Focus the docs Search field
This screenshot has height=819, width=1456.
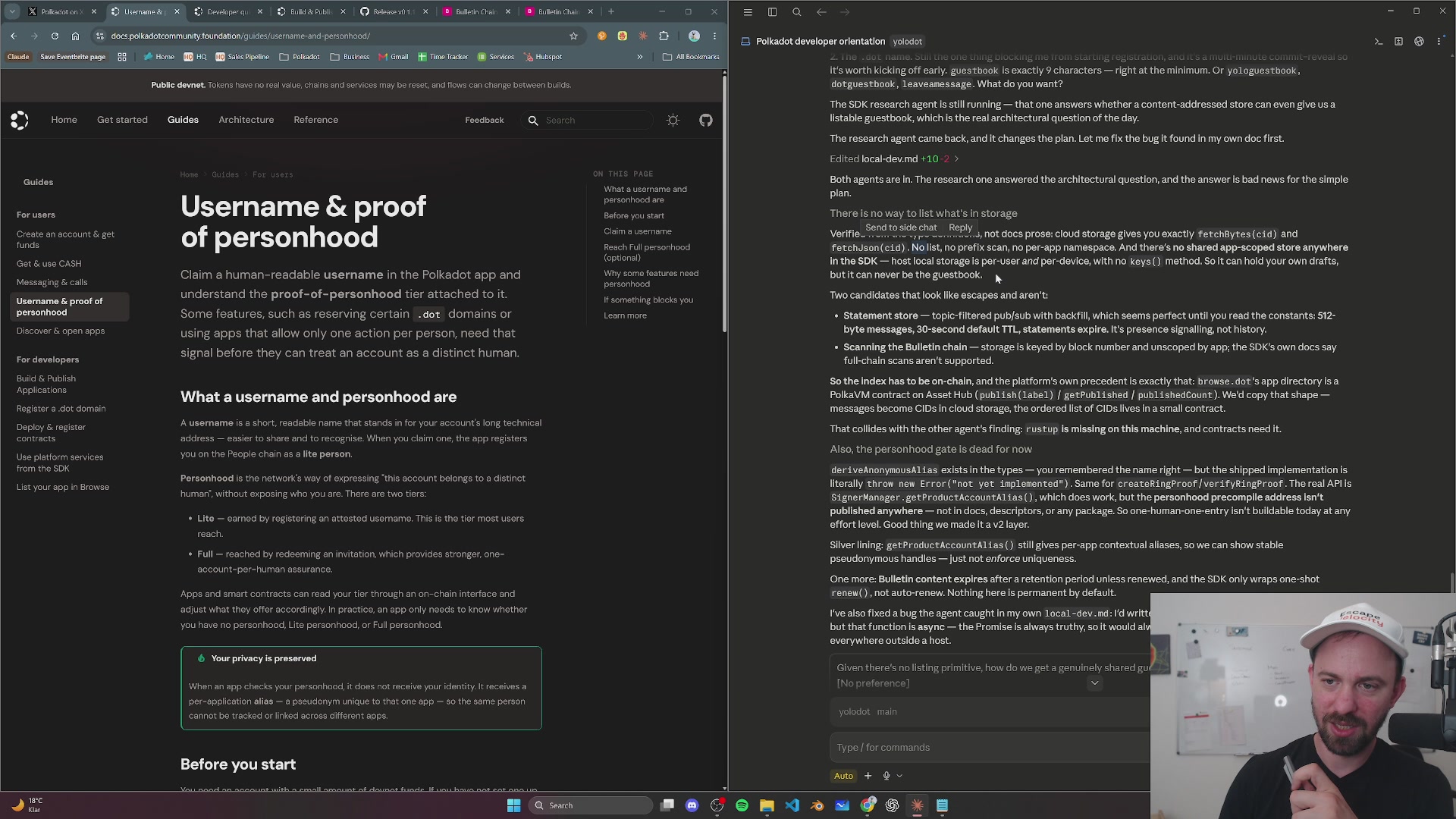point(587,121)
